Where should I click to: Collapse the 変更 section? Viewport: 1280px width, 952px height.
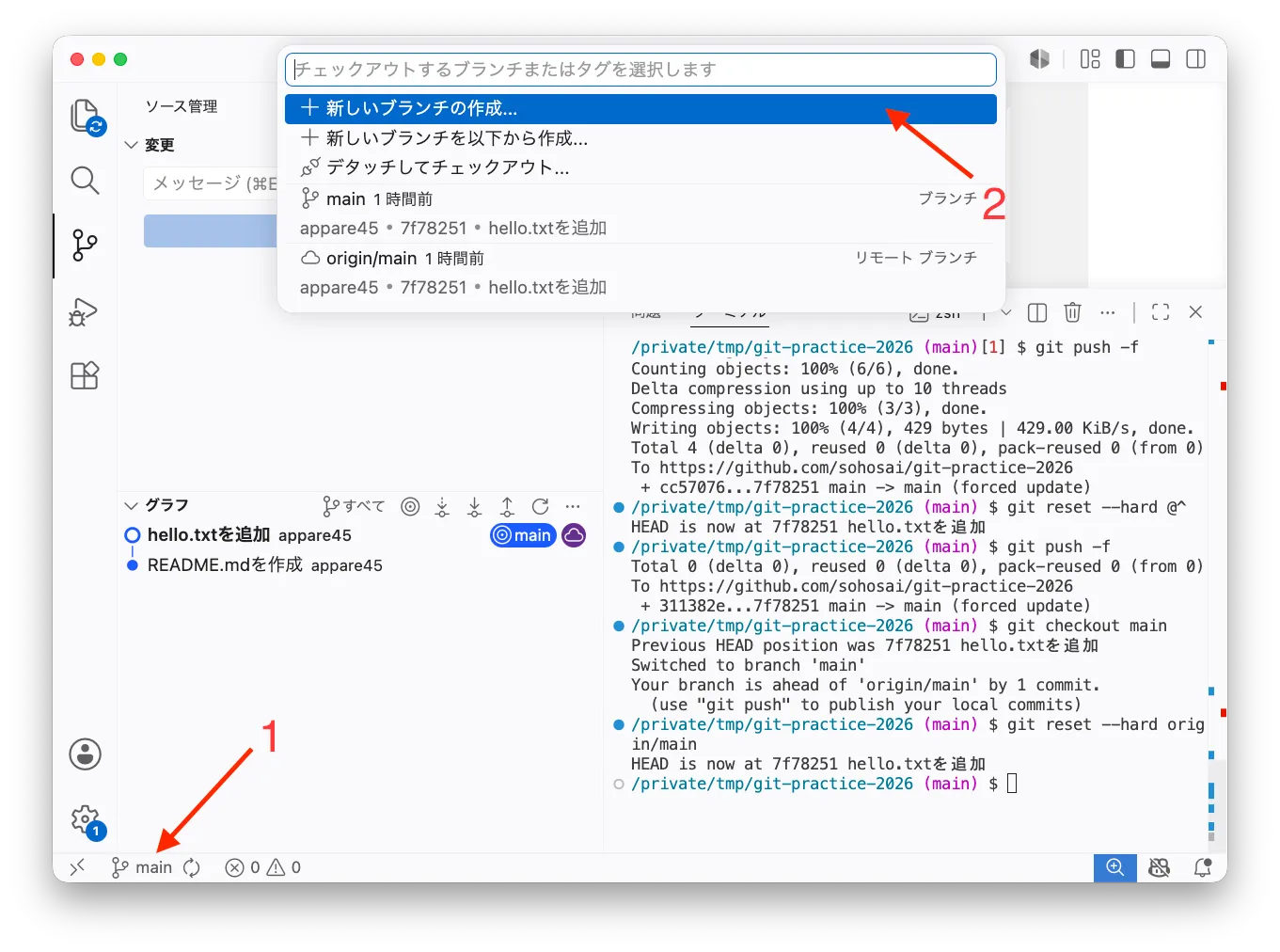point(132,145)
